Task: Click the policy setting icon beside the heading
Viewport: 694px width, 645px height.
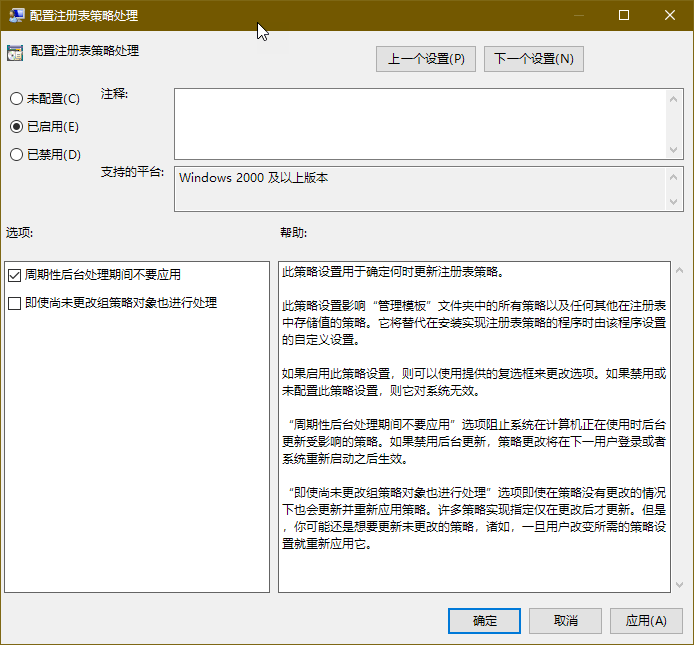Action: coord(15,52)
